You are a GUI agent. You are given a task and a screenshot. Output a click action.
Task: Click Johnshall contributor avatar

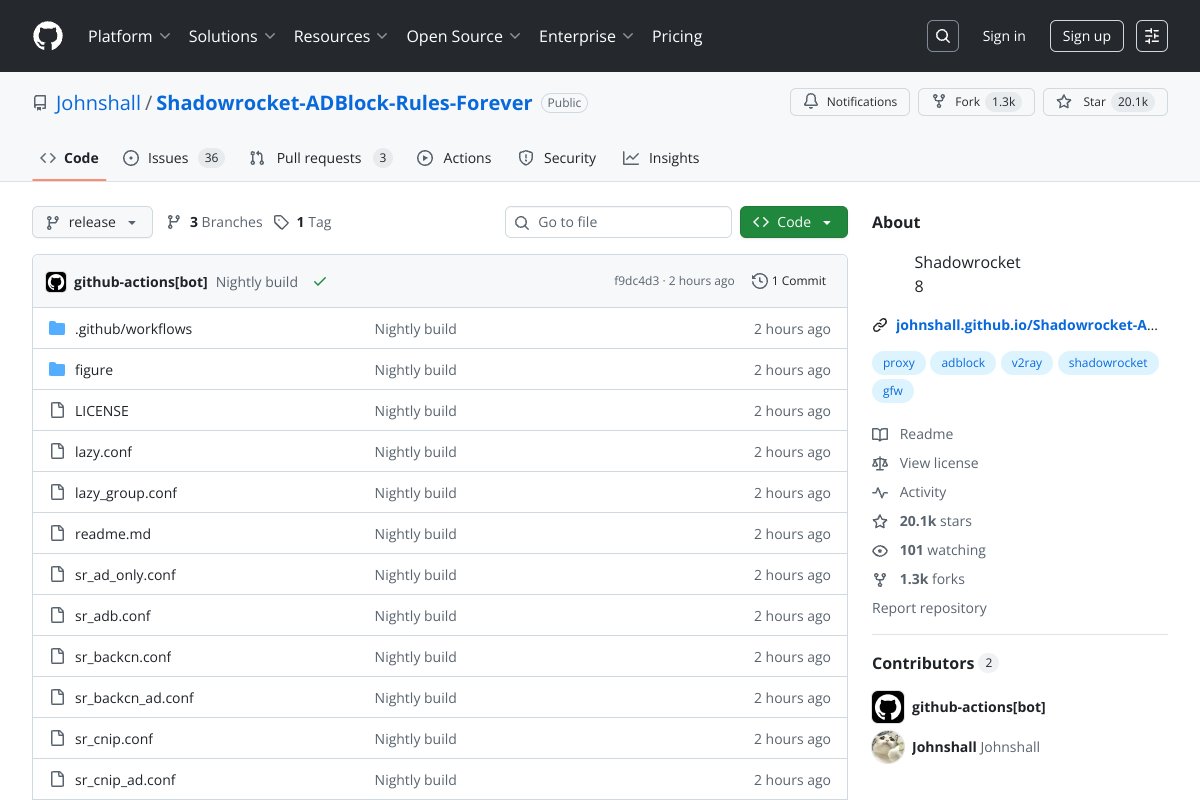[x=888, y=747]
